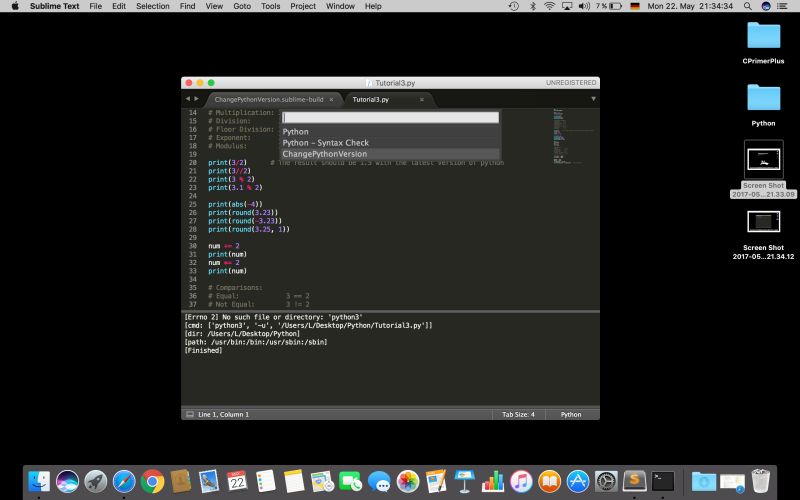This screenshot has height=500, width=800.
Task: Go to previous tab with left arrow
Action: [188, 98]
